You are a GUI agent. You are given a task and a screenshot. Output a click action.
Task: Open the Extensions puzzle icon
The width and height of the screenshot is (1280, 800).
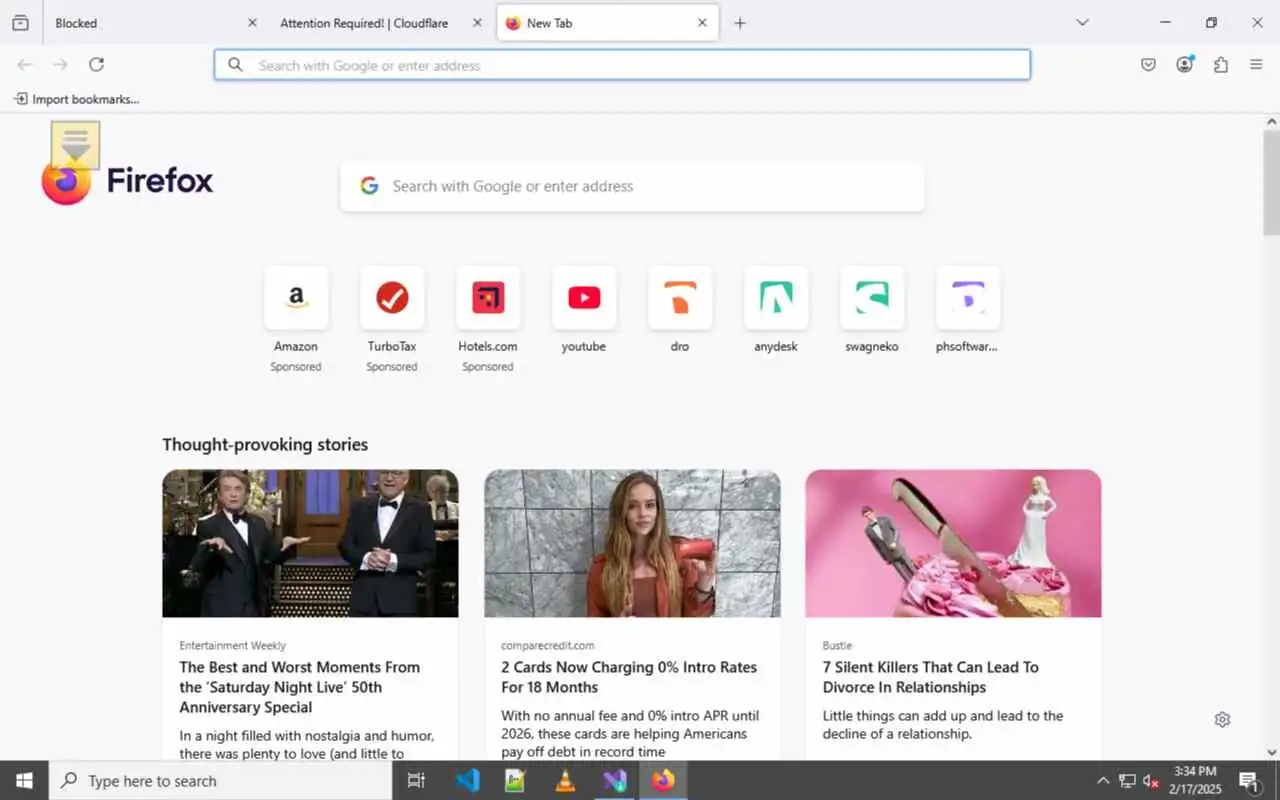point(1221,65)
